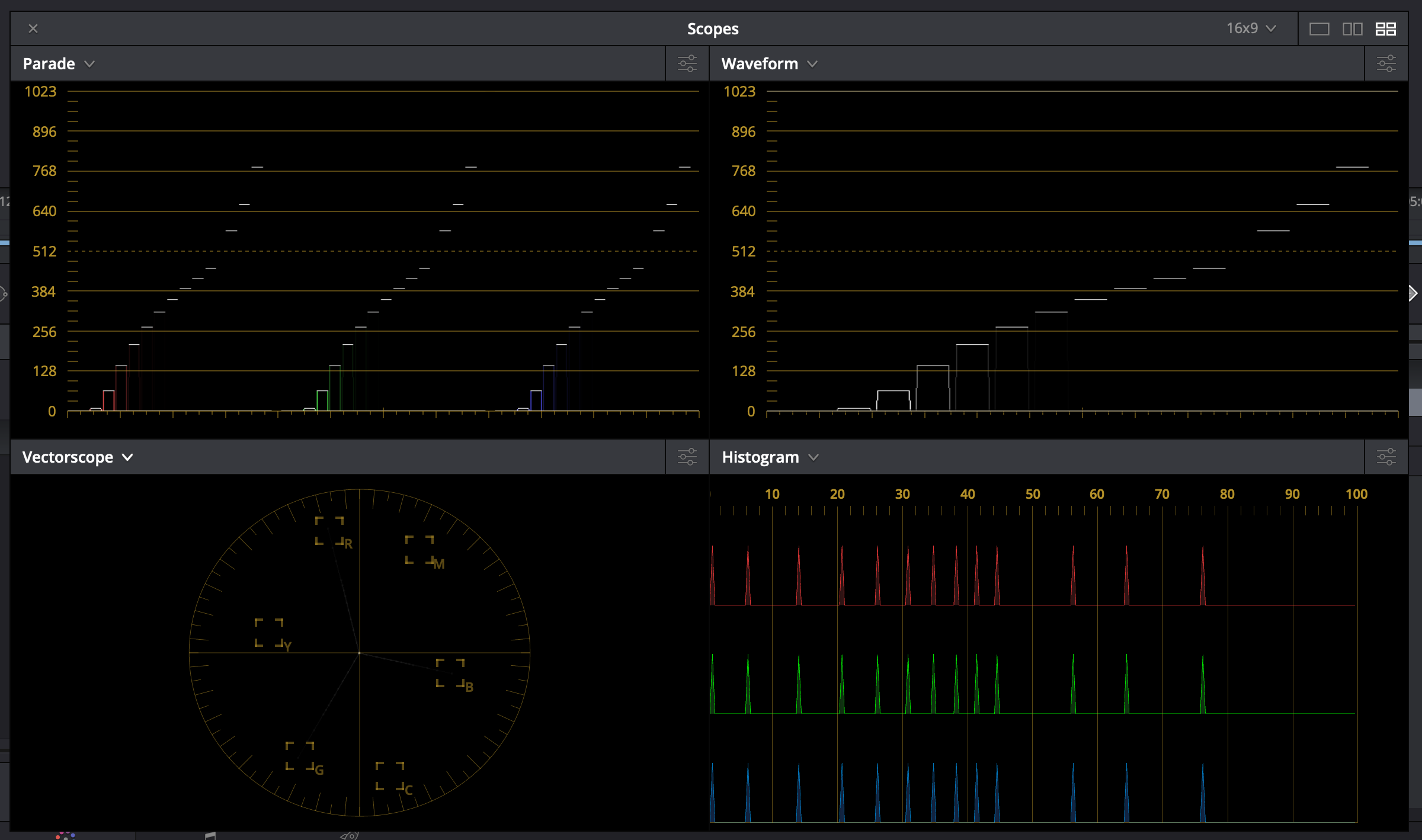Image resolution: width=1422 pixels, height=840 pixels.
Task: Click the right-edge panel arrow
Action: click(x=1413, y=293)
